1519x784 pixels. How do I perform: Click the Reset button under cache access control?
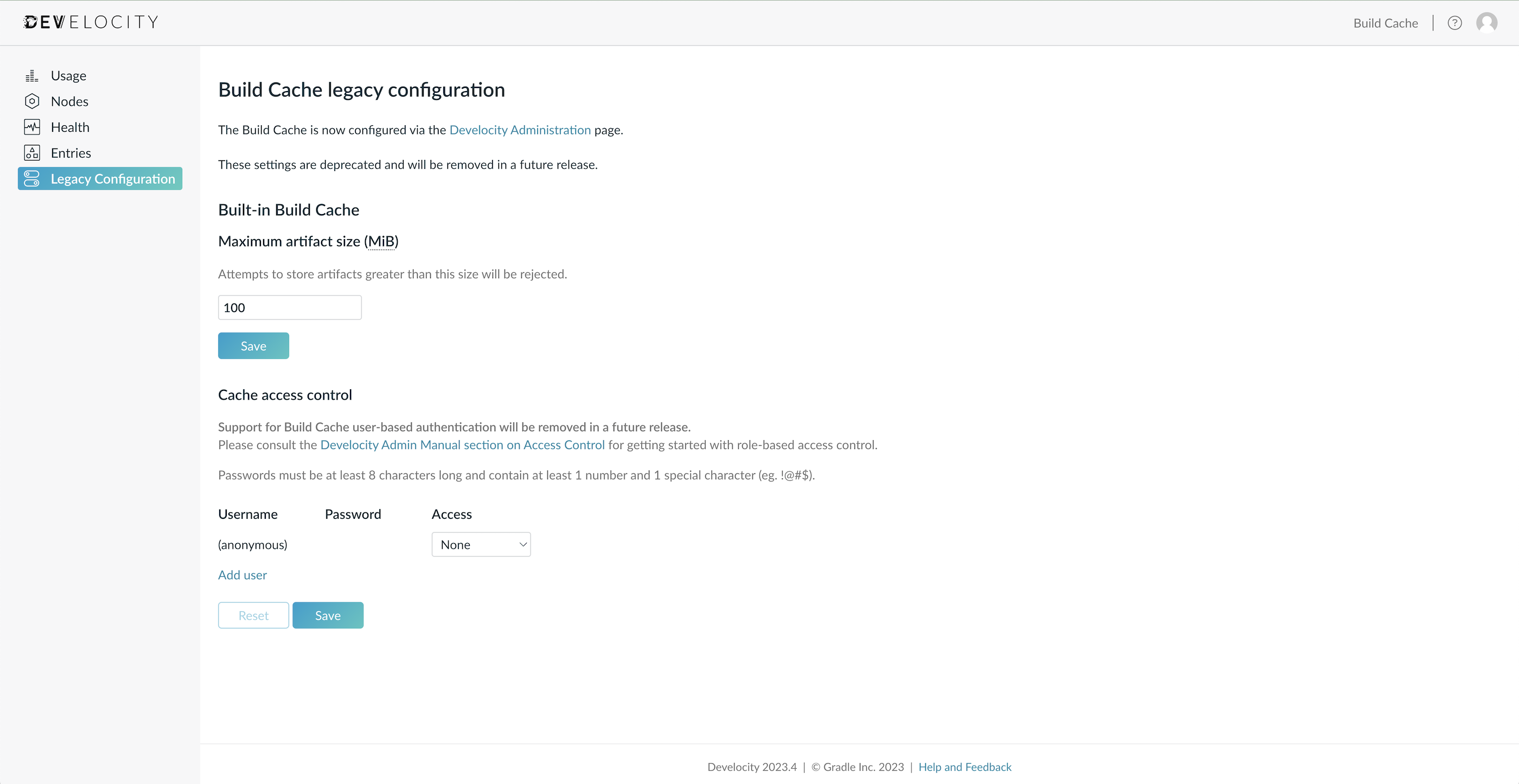coord(253,615)
